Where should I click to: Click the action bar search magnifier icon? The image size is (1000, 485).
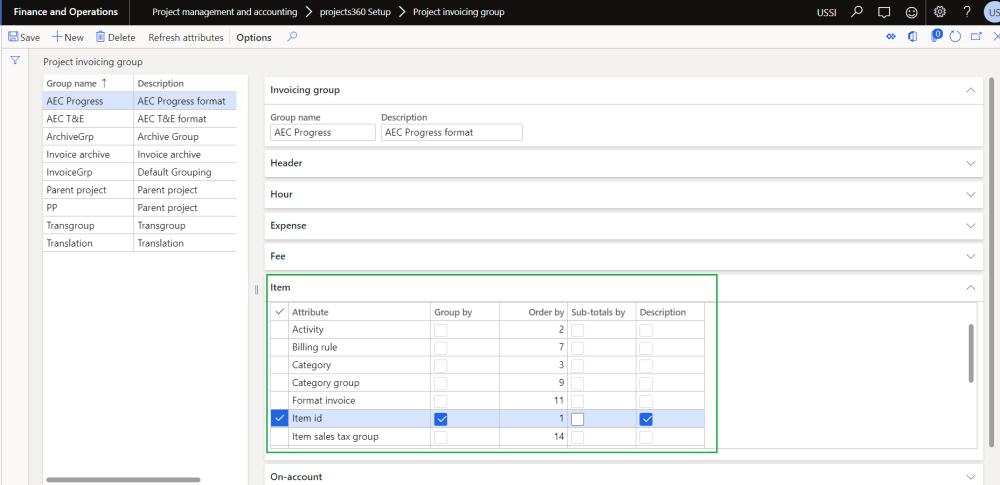point(292,37)
